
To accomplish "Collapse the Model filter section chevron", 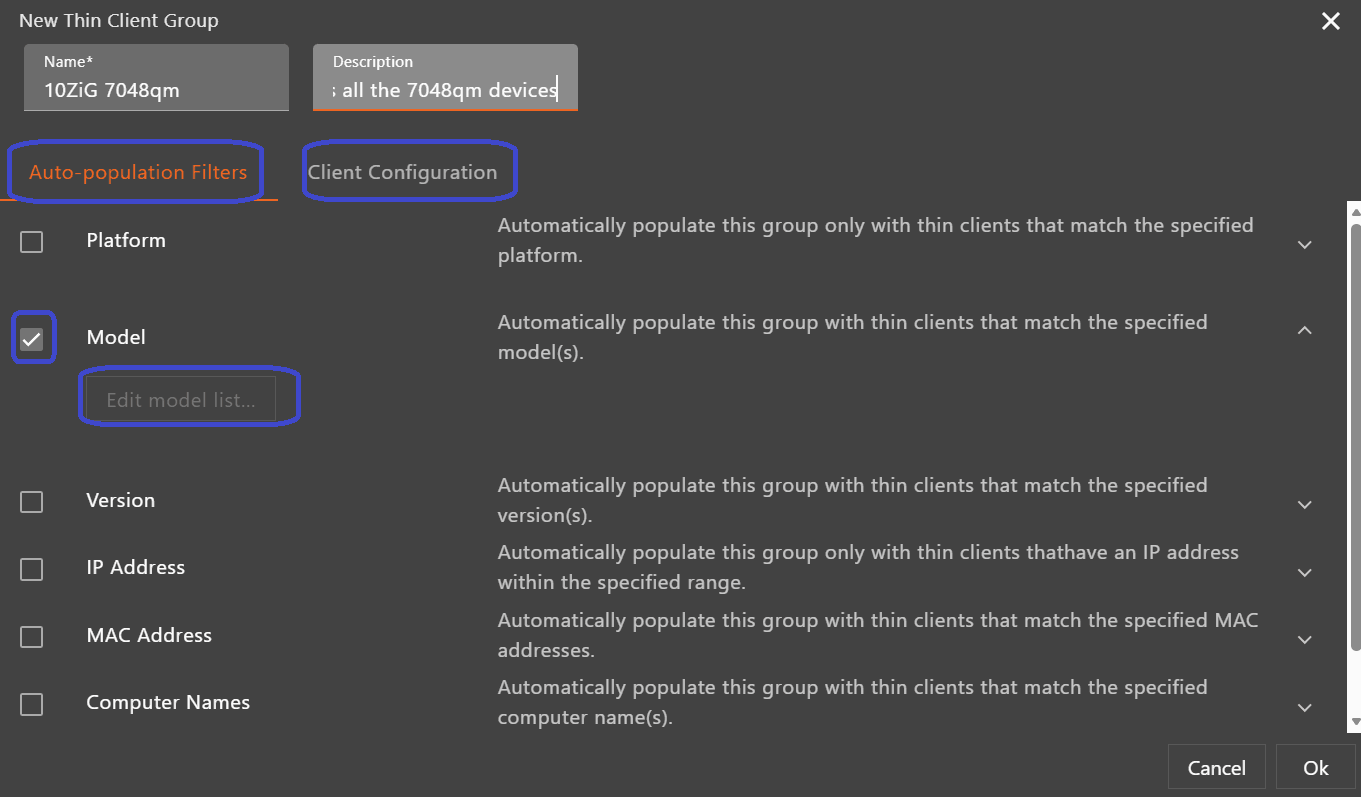I will [1304, 330].
